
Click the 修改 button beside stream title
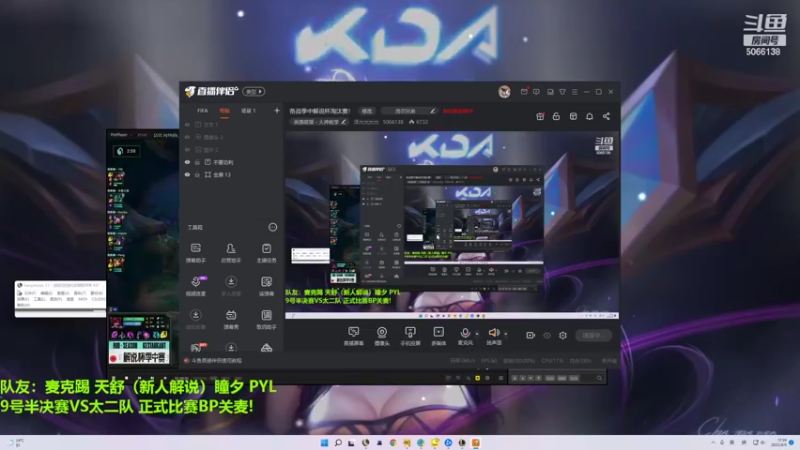367,111
